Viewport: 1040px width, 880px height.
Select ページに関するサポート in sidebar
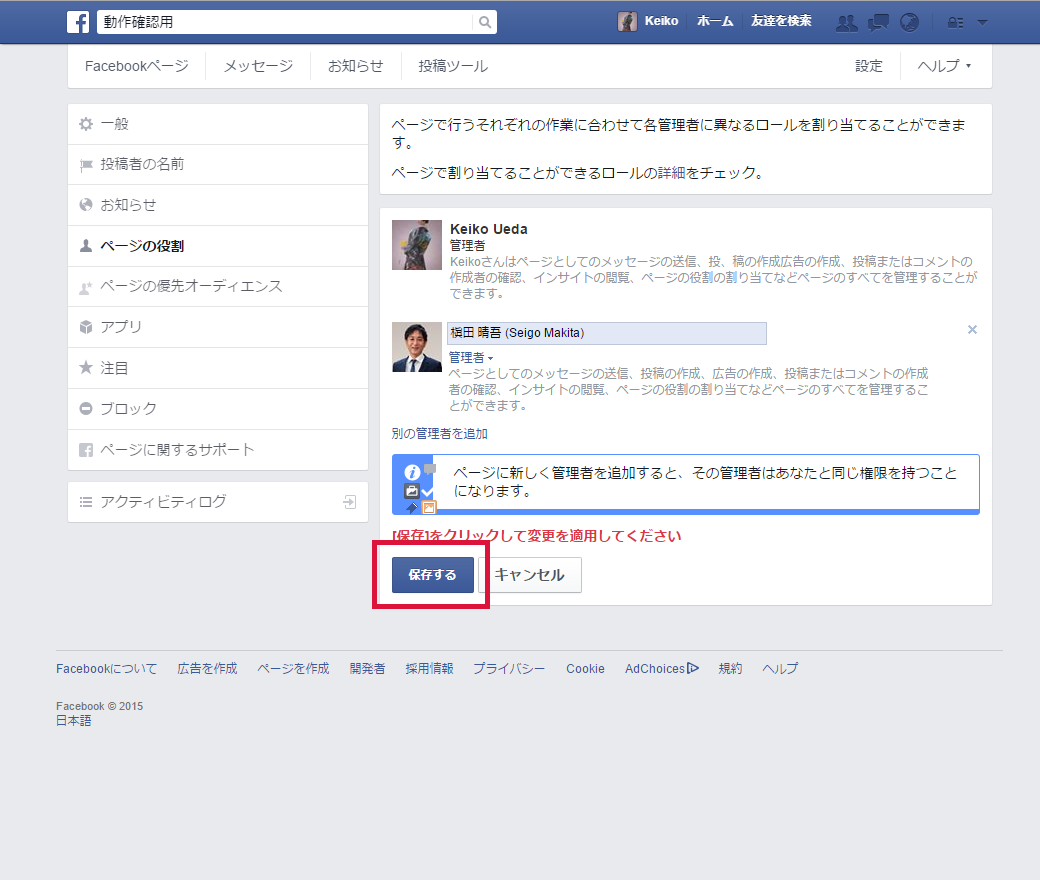(x=218, y=450)
